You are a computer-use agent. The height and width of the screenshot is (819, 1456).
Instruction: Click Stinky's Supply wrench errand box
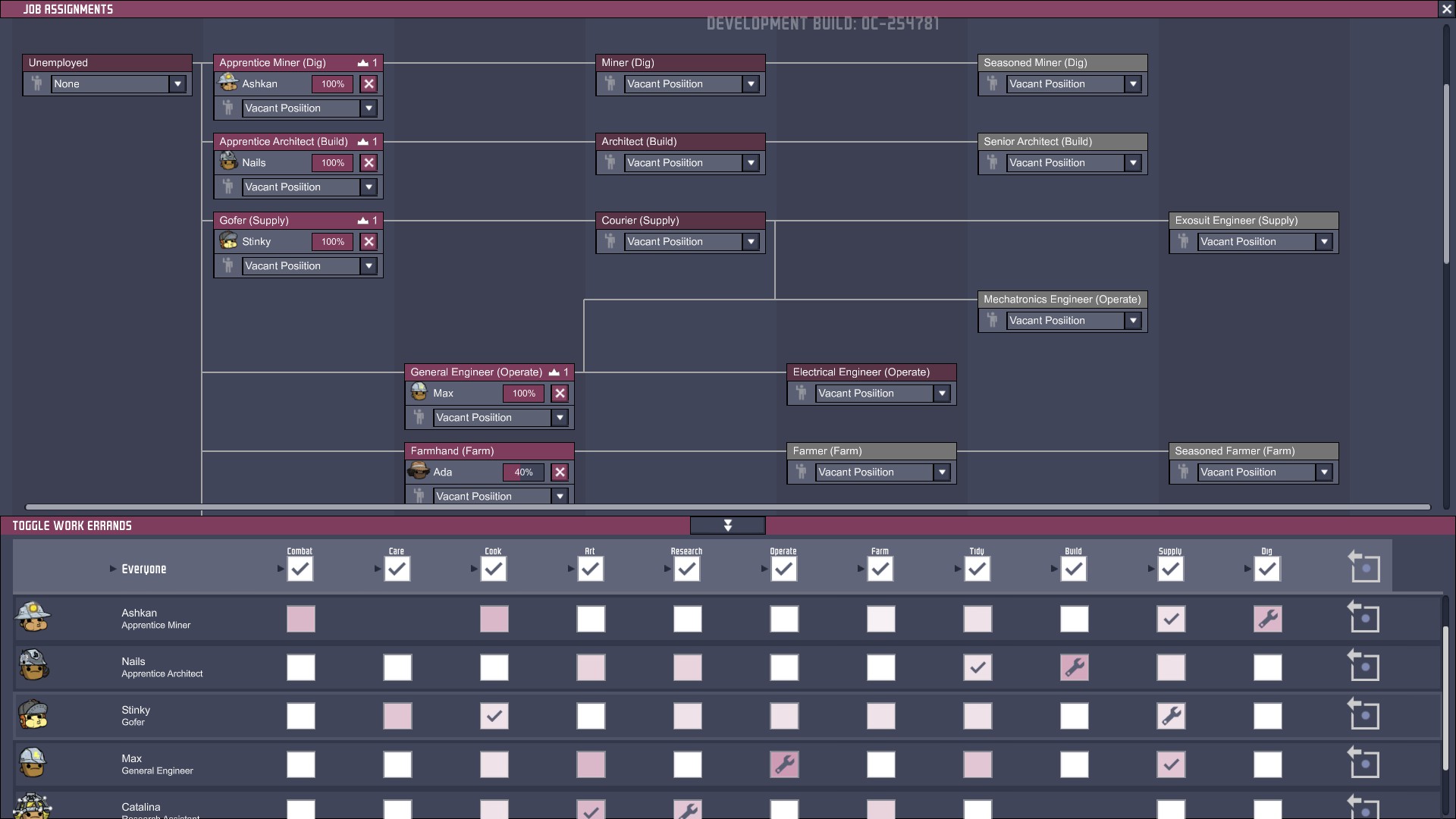1171,716
